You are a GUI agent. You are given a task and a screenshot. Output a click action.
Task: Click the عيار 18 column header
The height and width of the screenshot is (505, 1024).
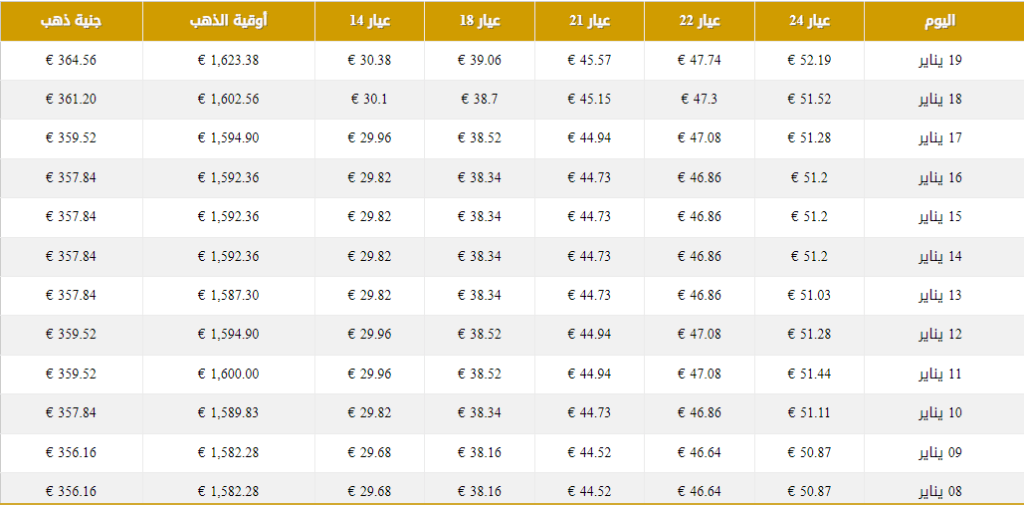click(479, 21)
